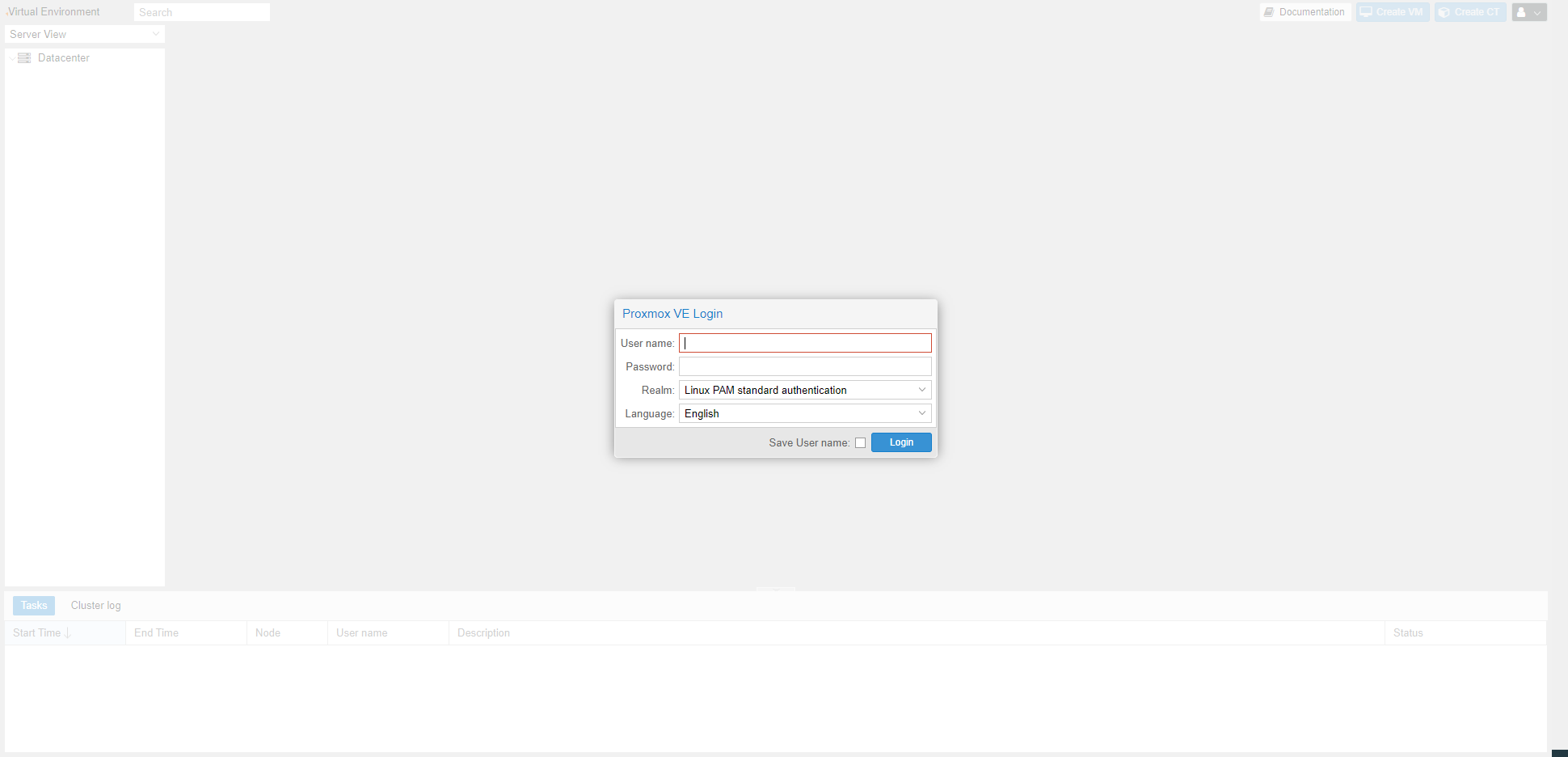Click the Create VM monitor icon
The image size is (1568, 757).
(1366, 12)
